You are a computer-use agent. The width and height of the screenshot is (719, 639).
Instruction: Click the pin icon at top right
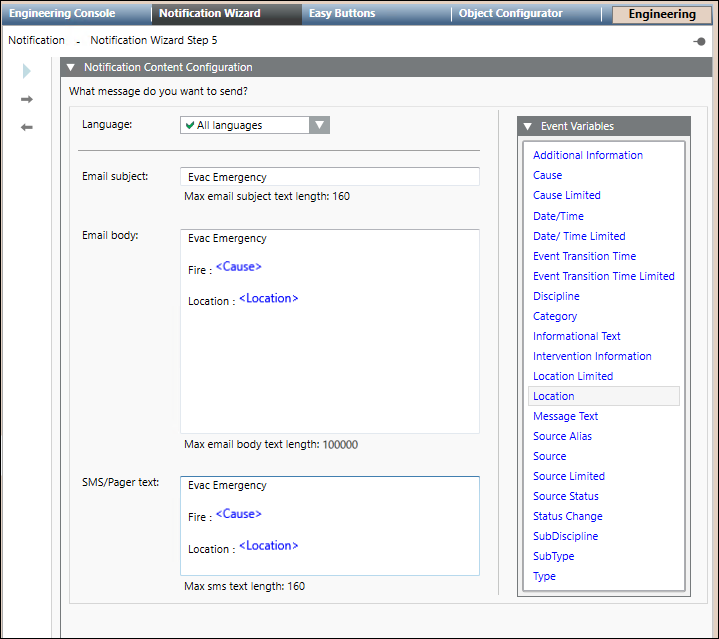698,41
